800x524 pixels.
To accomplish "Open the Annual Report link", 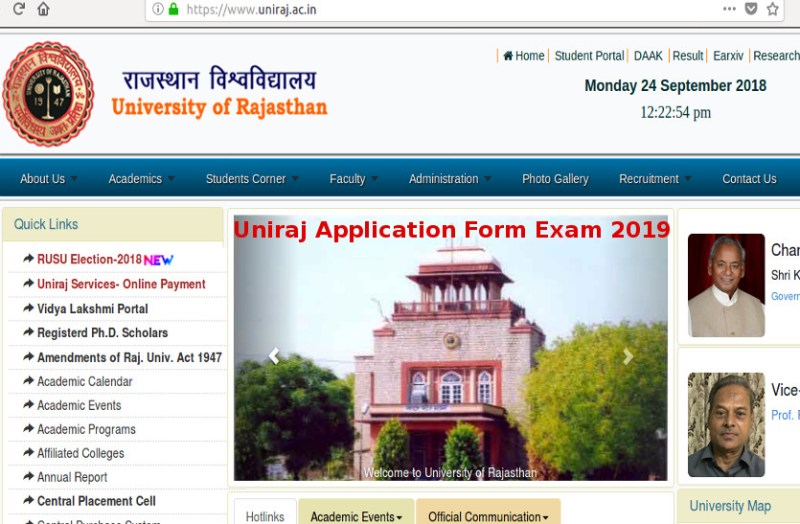I will (x=72, y=477).
